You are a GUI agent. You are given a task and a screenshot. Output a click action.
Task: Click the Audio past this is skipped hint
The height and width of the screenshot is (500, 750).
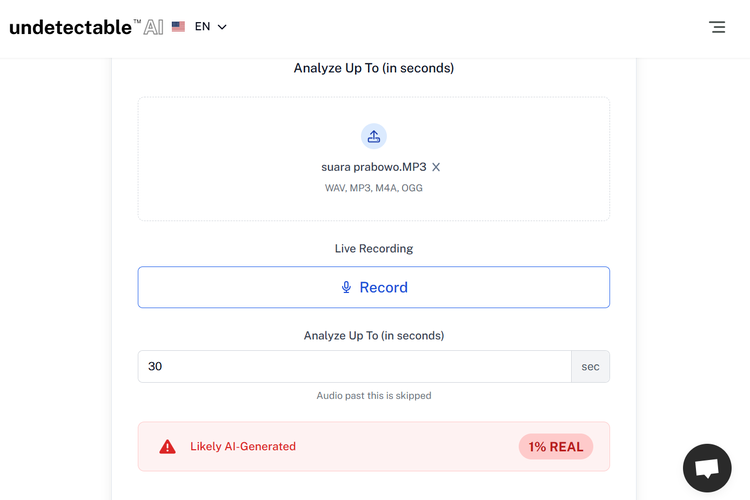(x=373, y=396)
